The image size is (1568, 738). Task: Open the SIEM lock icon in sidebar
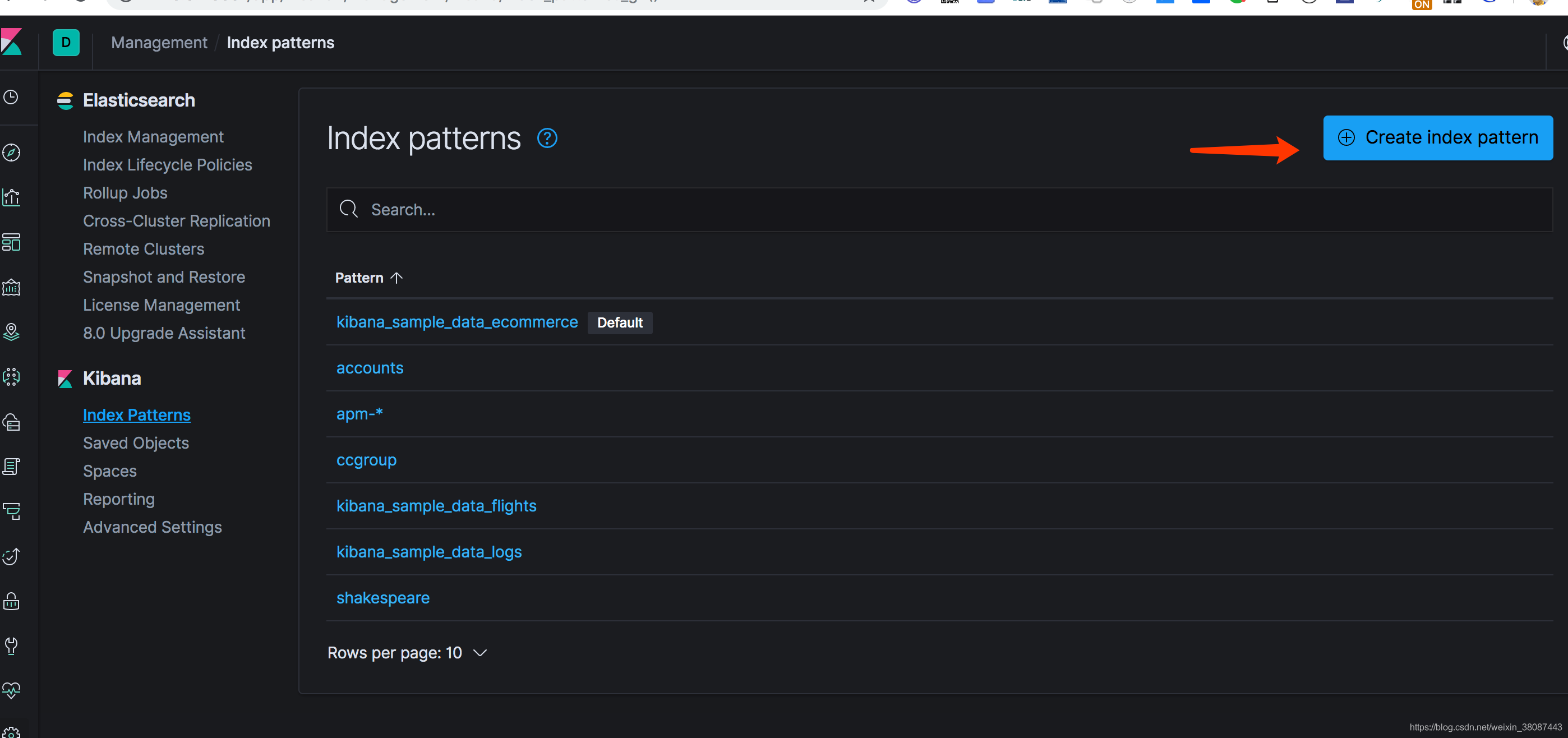point(12,601)
